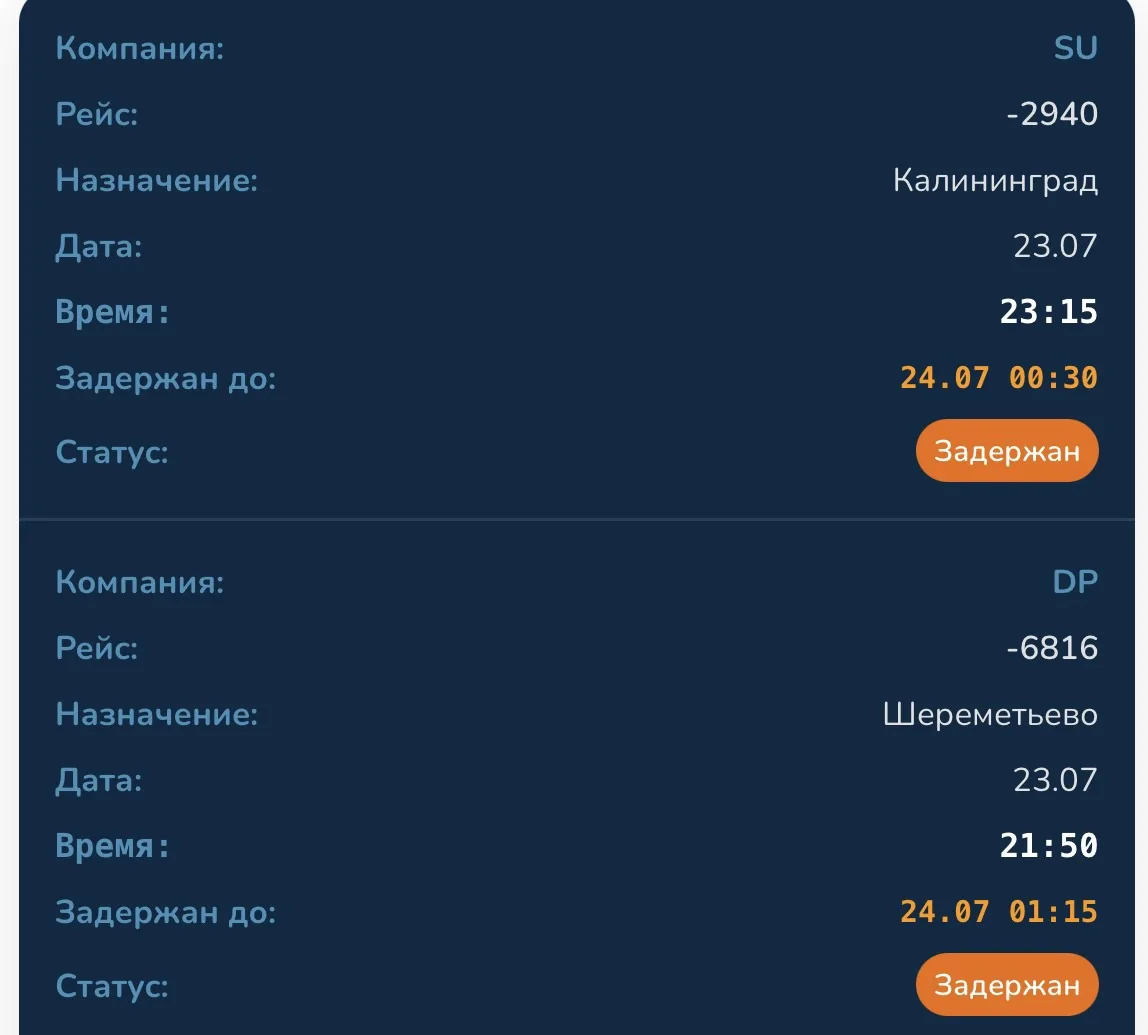Click the date 23.07 of SU flight
This screenshot has width=1148, height=1035.
(x=1055, y=246)
